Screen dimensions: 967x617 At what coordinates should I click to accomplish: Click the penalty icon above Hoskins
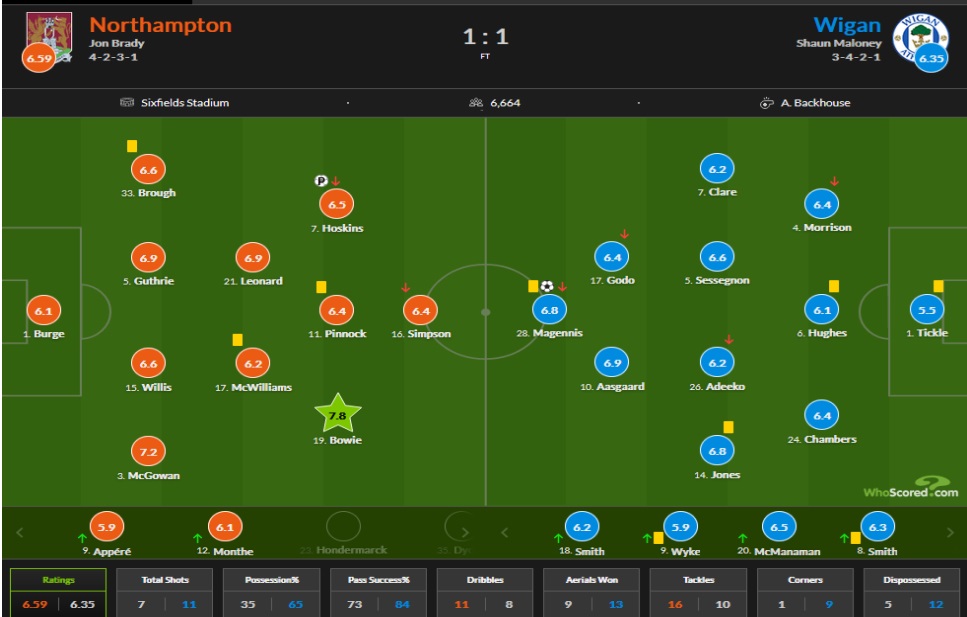click(x=321, y=181)
